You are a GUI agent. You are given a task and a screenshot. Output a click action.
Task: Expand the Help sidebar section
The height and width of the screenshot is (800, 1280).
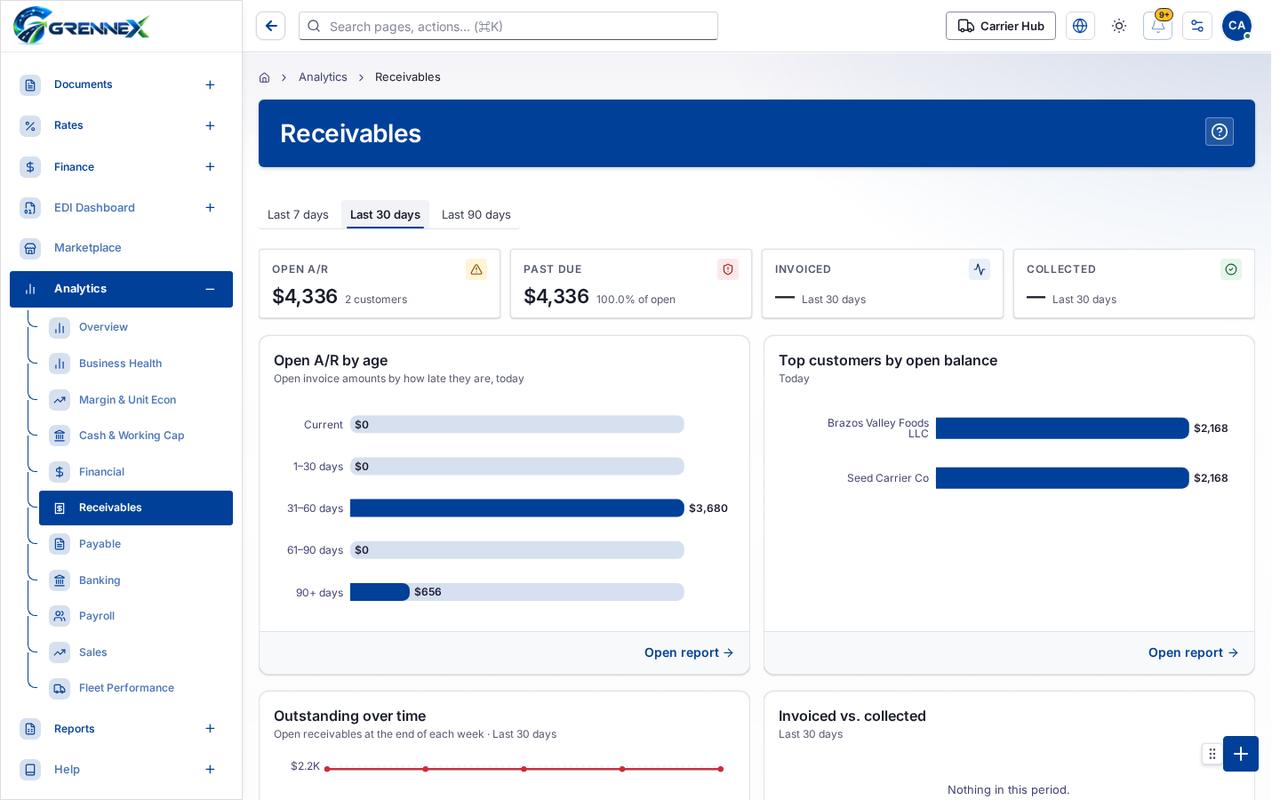coord(210,770)
